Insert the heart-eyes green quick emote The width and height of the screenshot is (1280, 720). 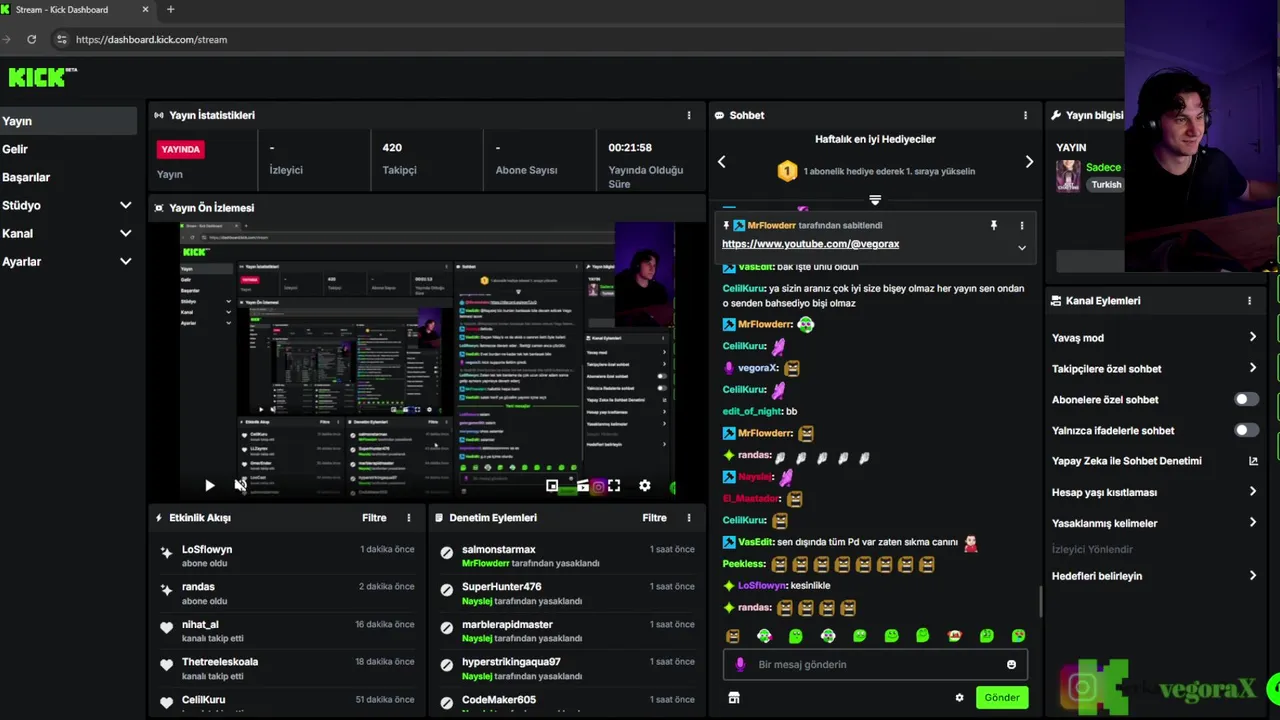coord(1018,636)
